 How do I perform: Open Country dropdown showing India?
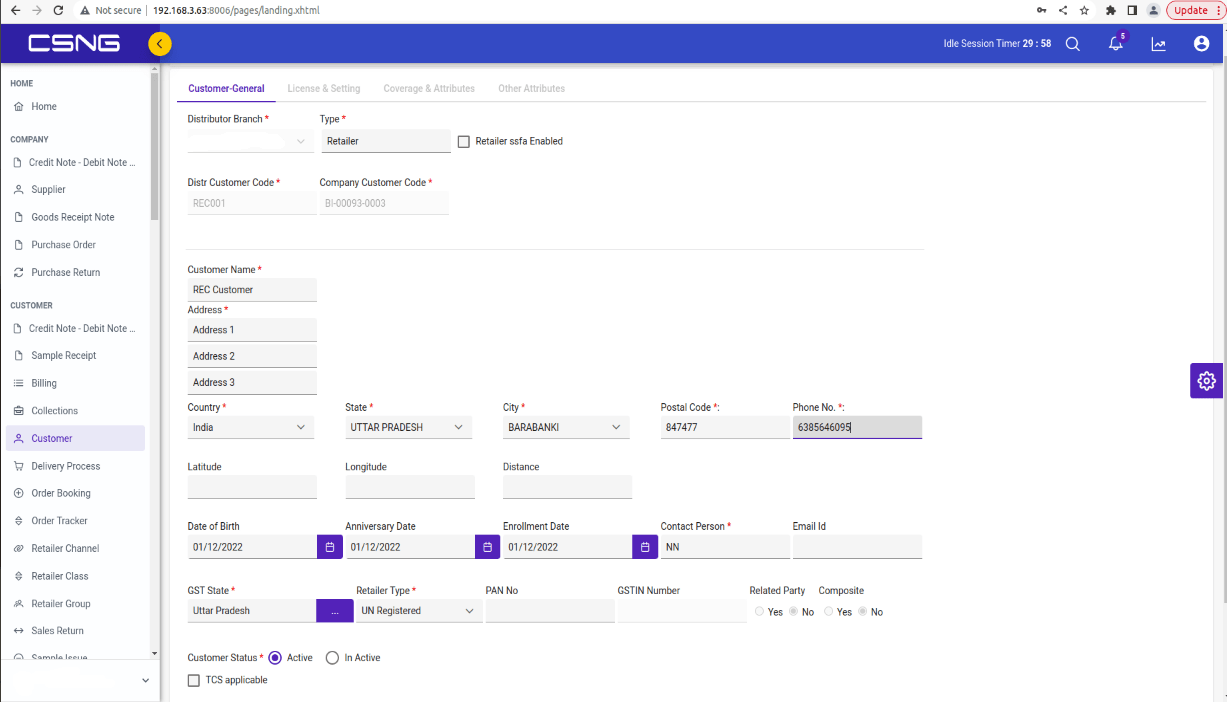[x=251, y=428]
